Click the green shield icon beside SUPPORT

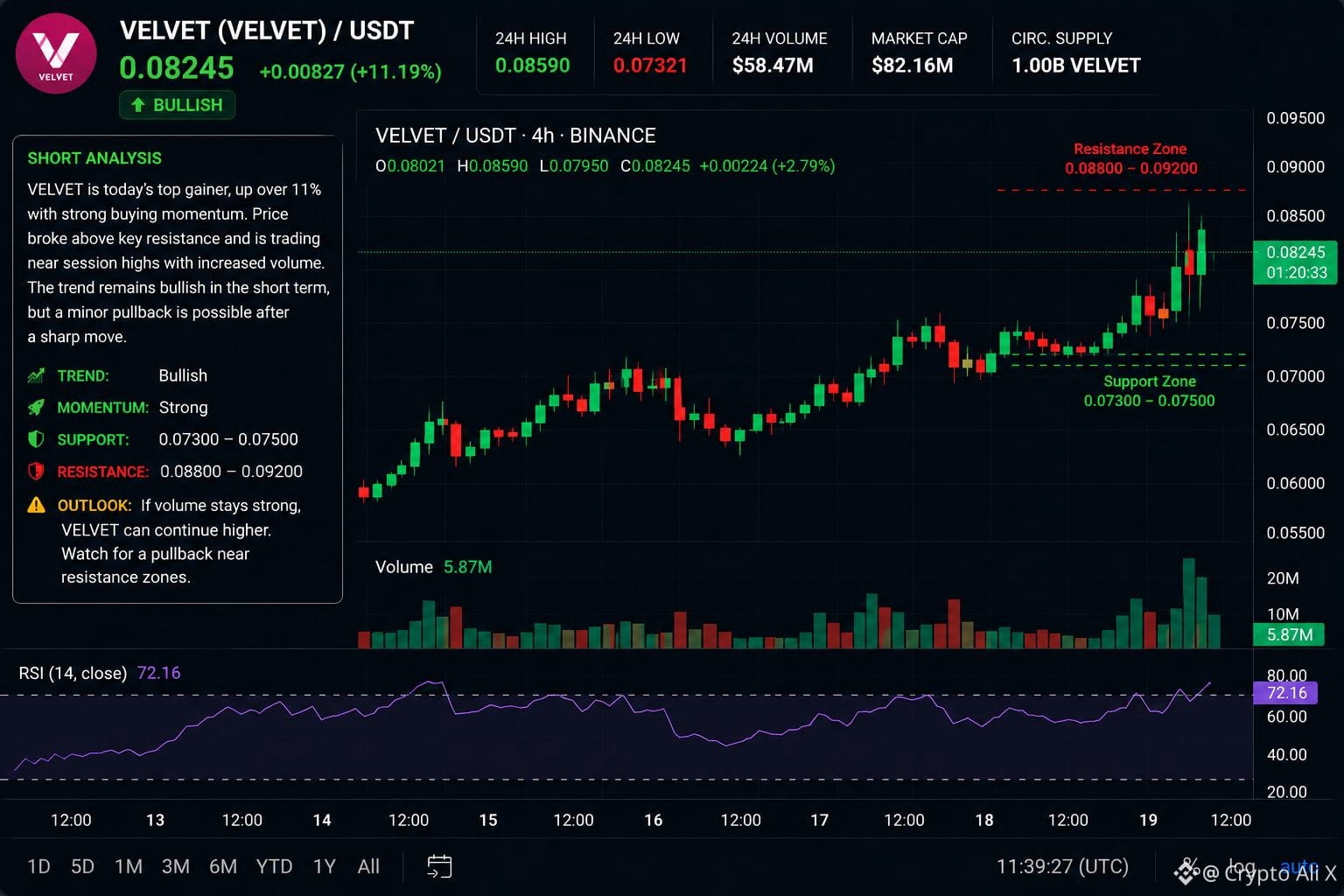coord(36,439)
